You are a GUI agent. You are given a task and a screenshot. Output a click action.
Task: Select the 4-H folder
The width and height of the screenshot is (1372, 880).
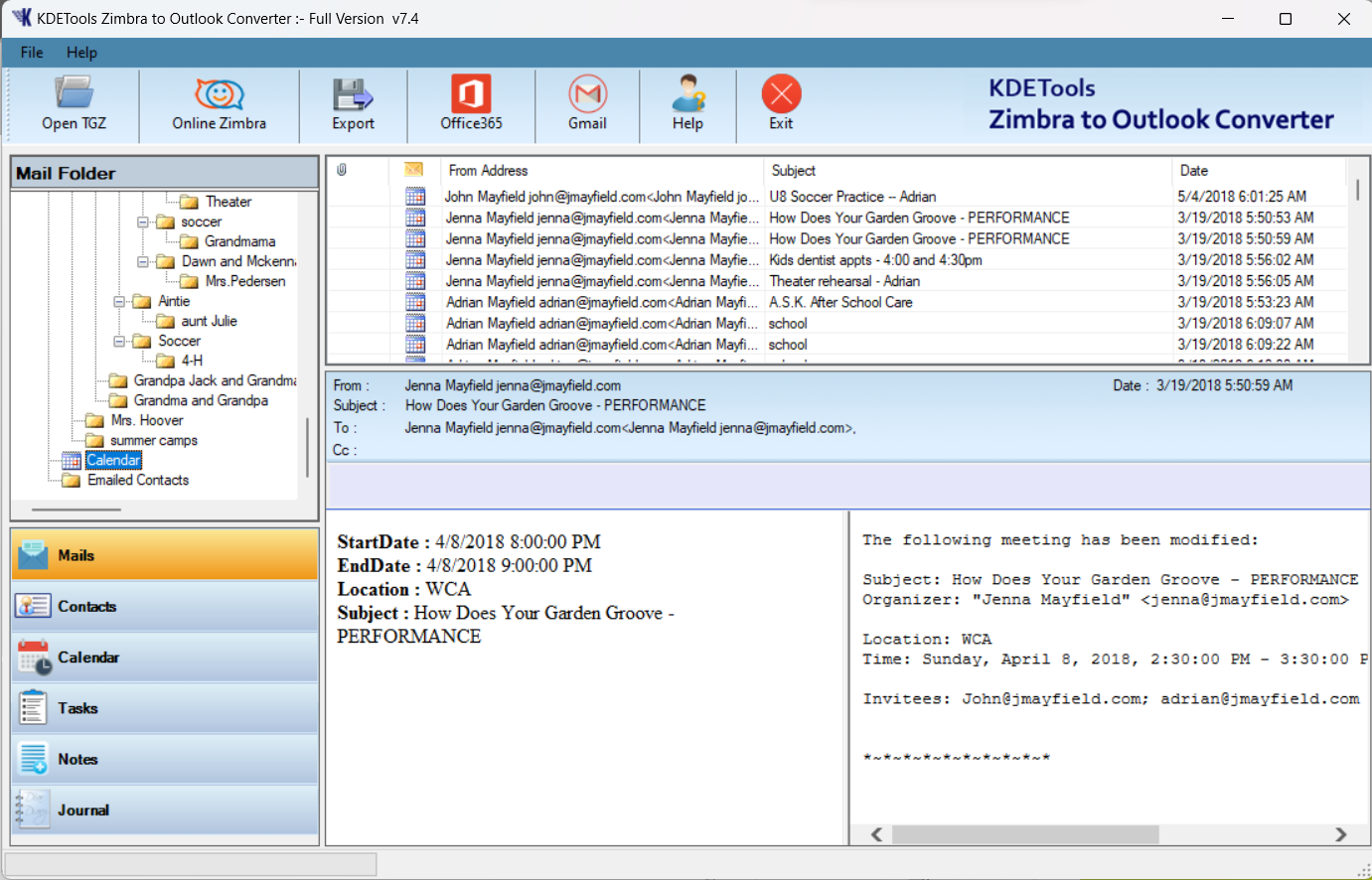[x=192, y=361]
